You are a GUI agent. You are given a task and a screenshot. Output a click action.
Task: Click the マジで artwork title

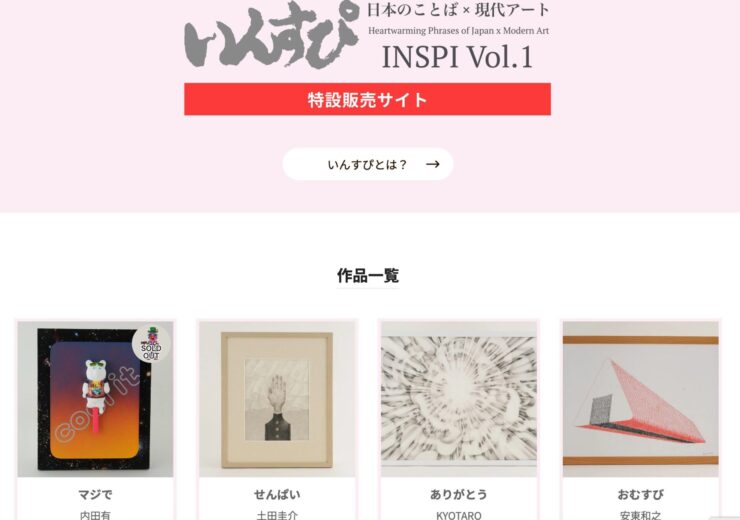coord(95,495)
